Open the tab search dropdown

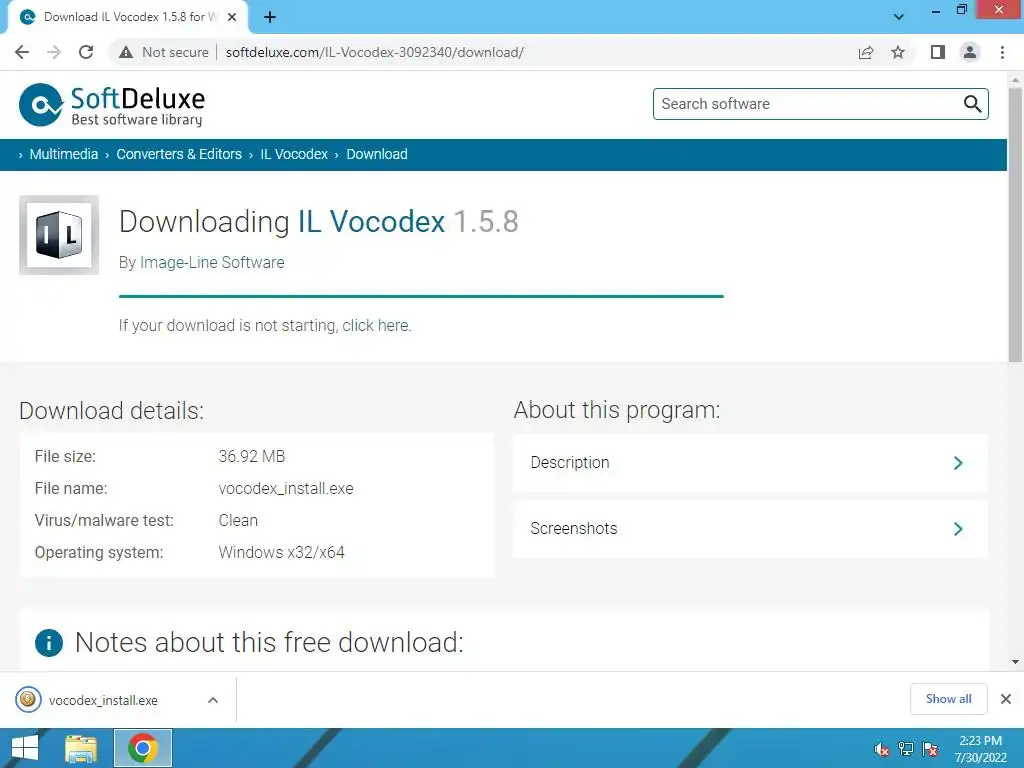pyautogui.click(x=899, y=17)
